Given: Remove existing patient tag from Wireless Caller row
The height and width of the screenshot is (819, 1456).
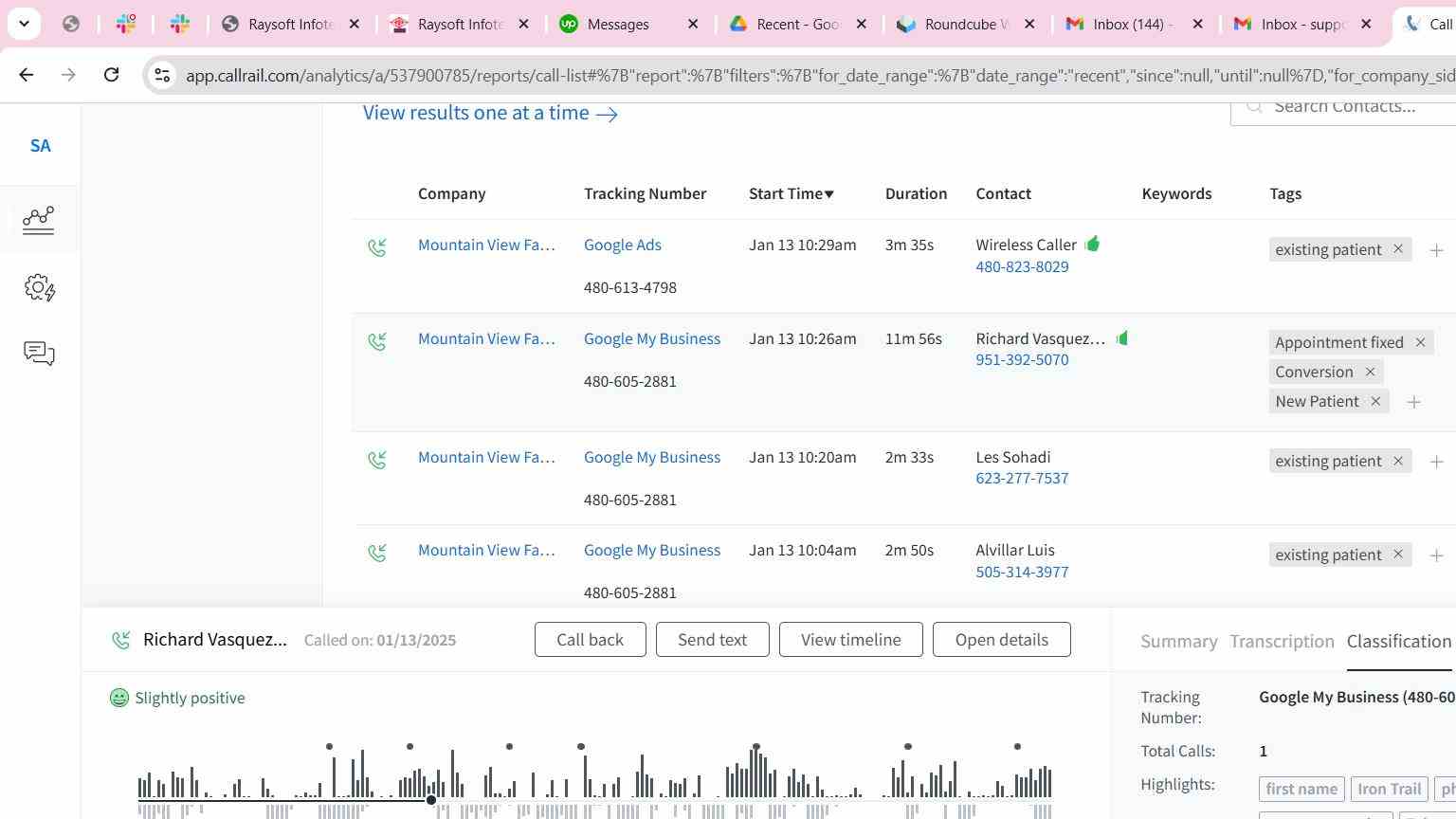Looking at the screenshot, I should (x=1397, y=248).
